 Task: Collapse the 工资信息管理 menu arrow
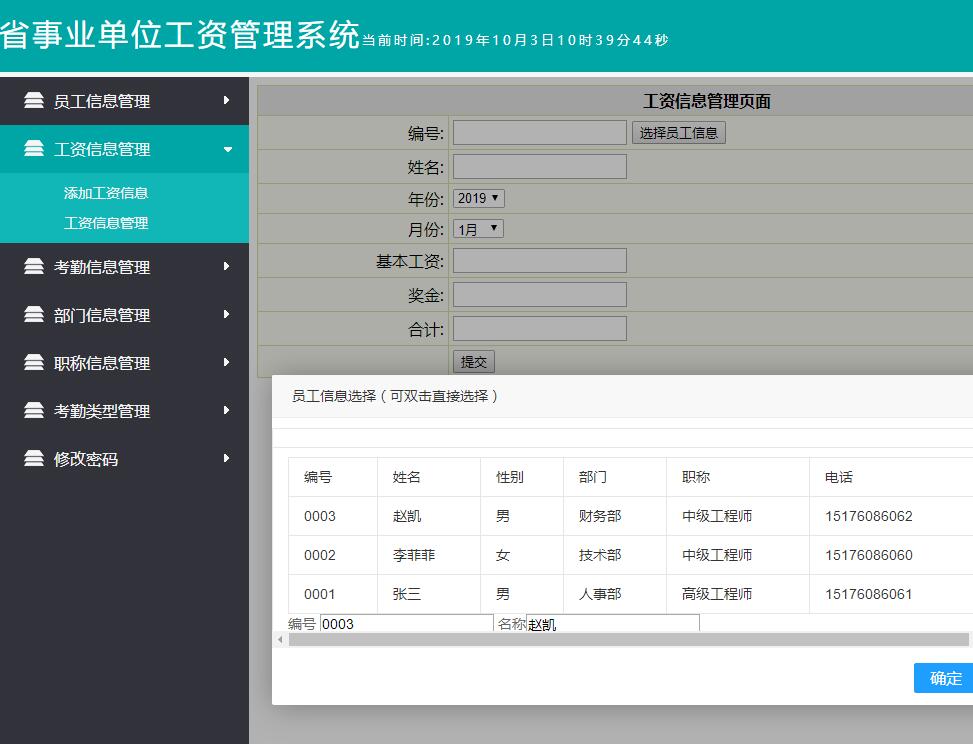(x=228, y=150)
